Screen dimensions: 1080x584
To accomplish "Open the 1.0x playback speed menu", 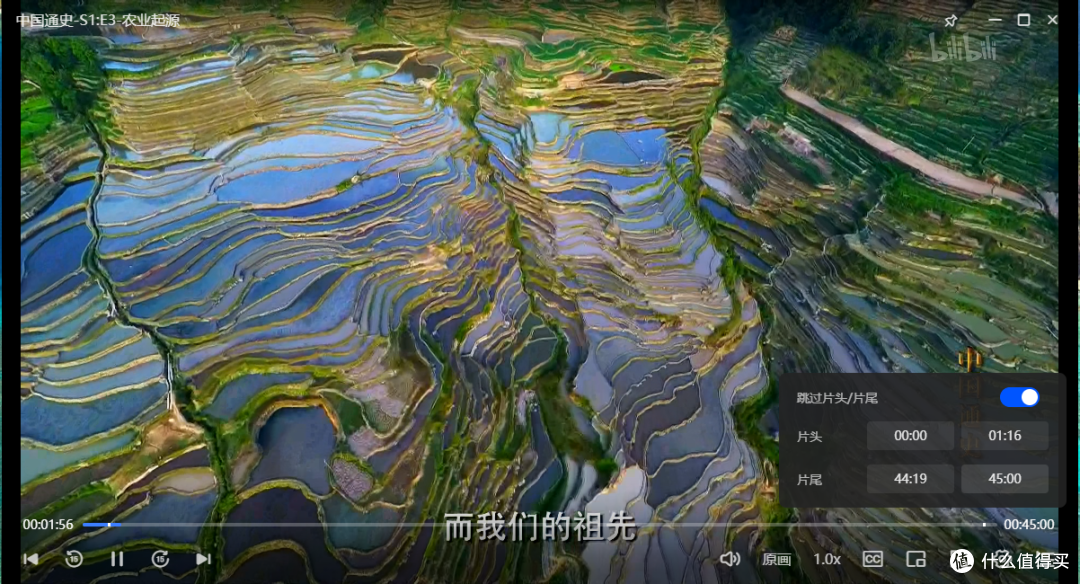I will tap(827, 559).
